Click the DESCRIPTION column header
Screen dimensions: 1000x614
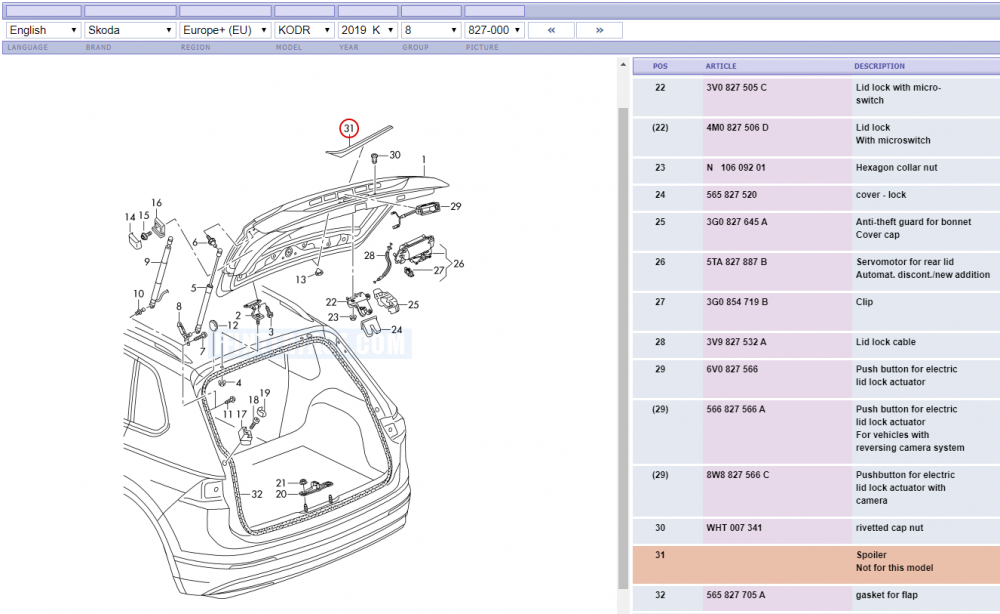pyautogui.click(x=879, y=66)
